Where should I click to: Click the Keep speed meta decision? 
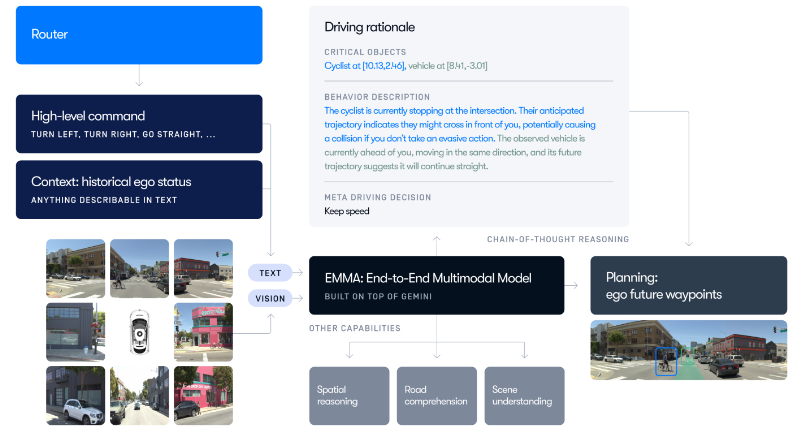(346, 211)
